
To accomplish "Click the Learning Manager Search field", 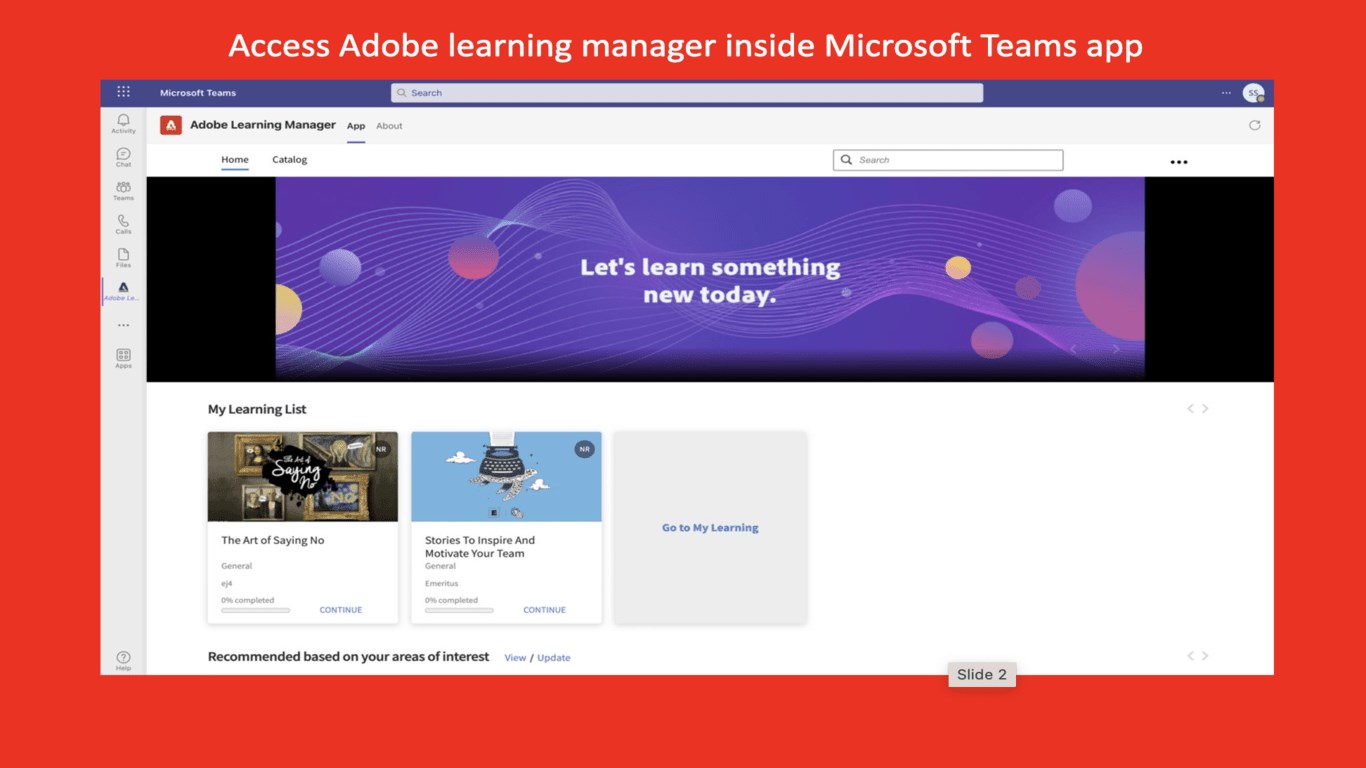I will [x=948, y=160].
